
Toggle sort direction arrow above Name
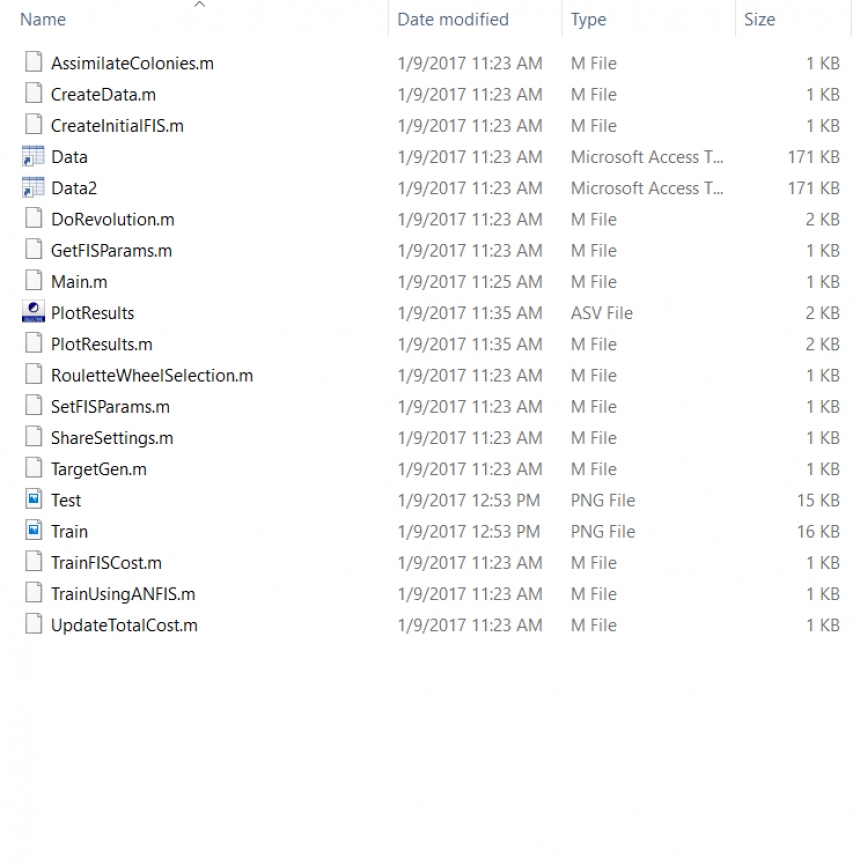coord(200,4)
